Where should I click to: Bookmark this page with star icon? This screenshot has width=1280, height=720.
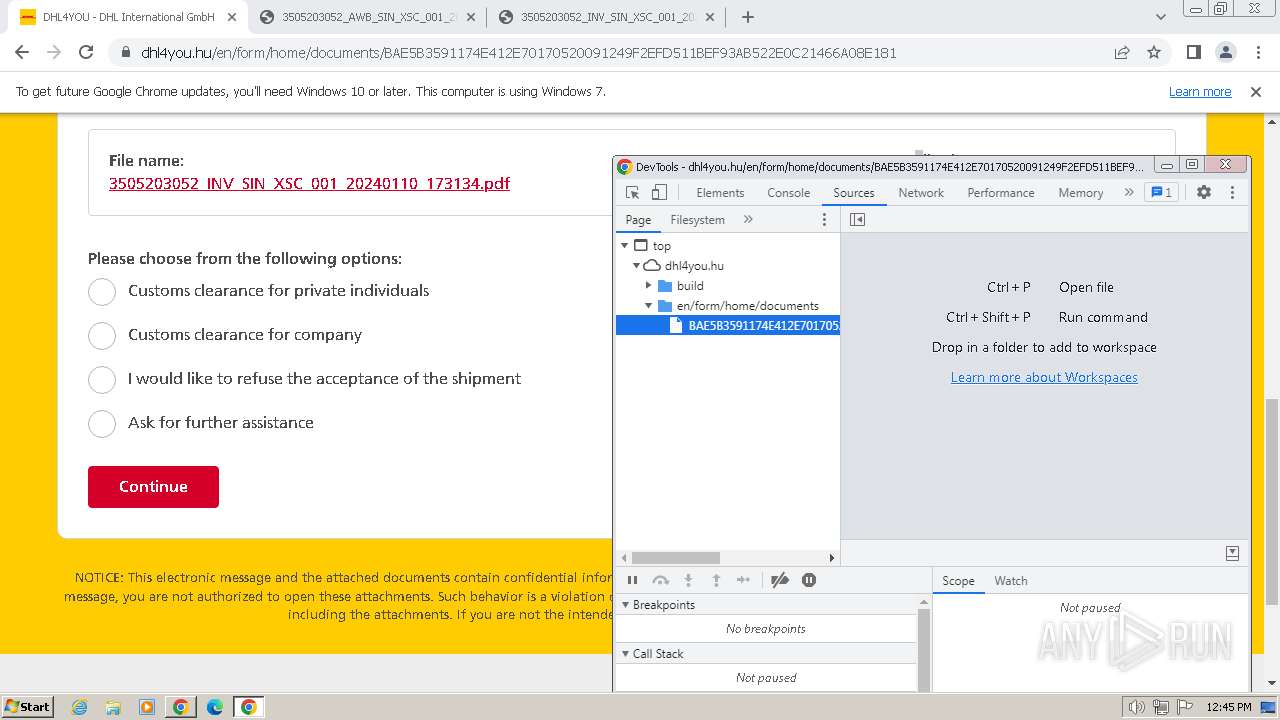click(1154, 52)
